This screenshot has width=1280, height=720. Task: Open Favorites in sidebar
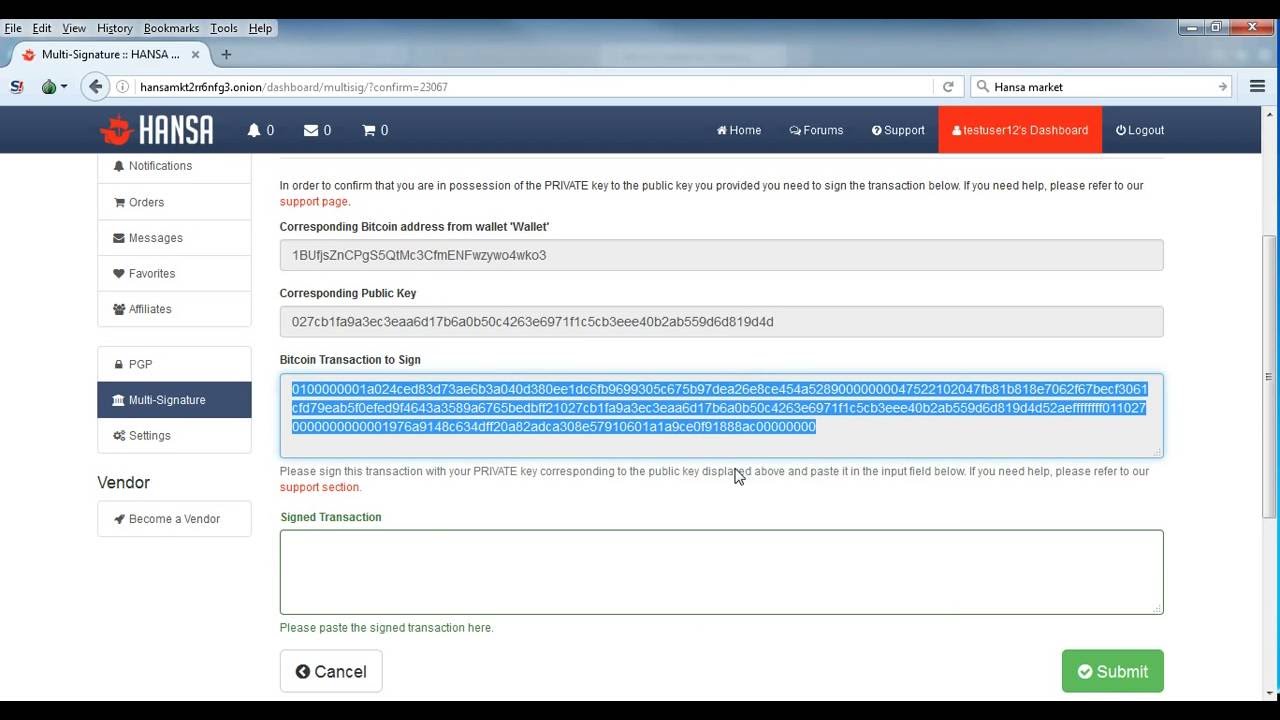[174, 273]
